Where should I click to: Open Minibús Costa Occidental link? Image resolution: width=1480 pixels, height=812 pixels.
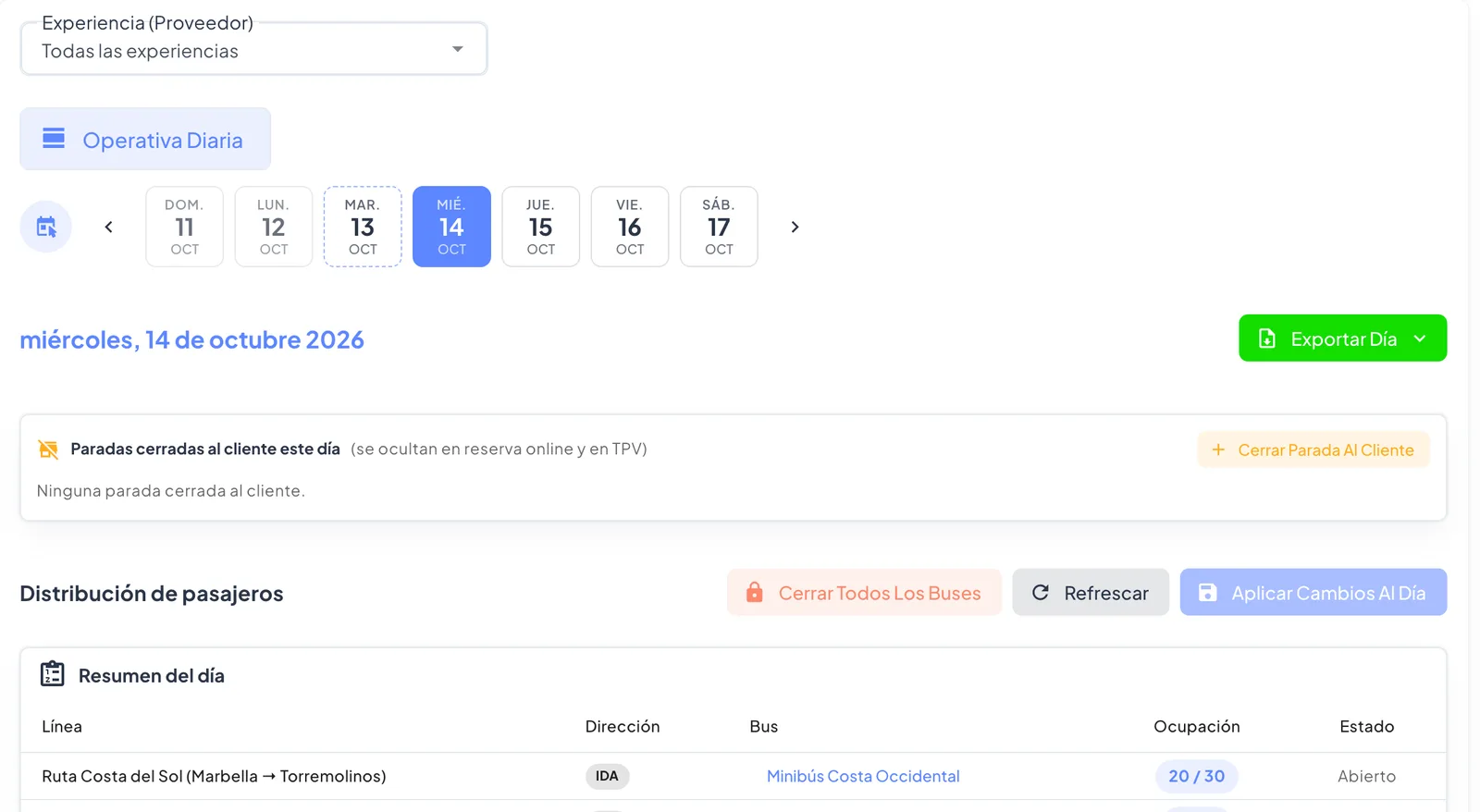(x=863, y=776)
